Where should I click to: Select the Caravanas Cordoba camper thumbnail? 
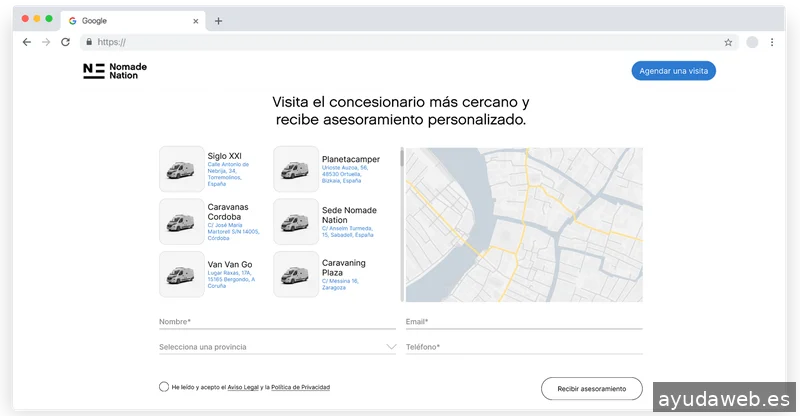click(x=182, y=222)
